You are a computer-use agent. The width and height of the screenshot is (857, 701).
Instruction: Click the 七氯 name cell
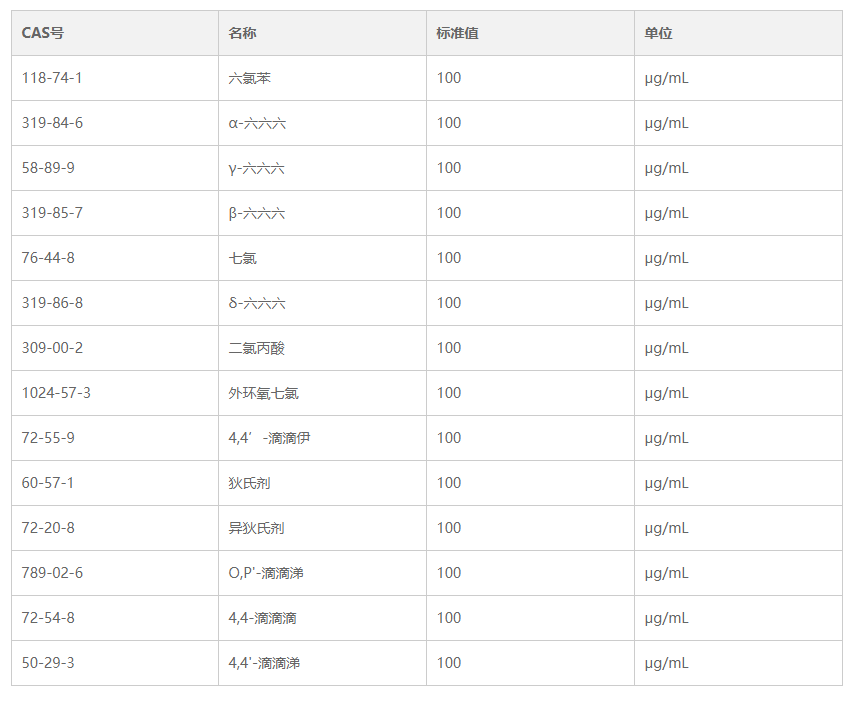coord(242,258)
